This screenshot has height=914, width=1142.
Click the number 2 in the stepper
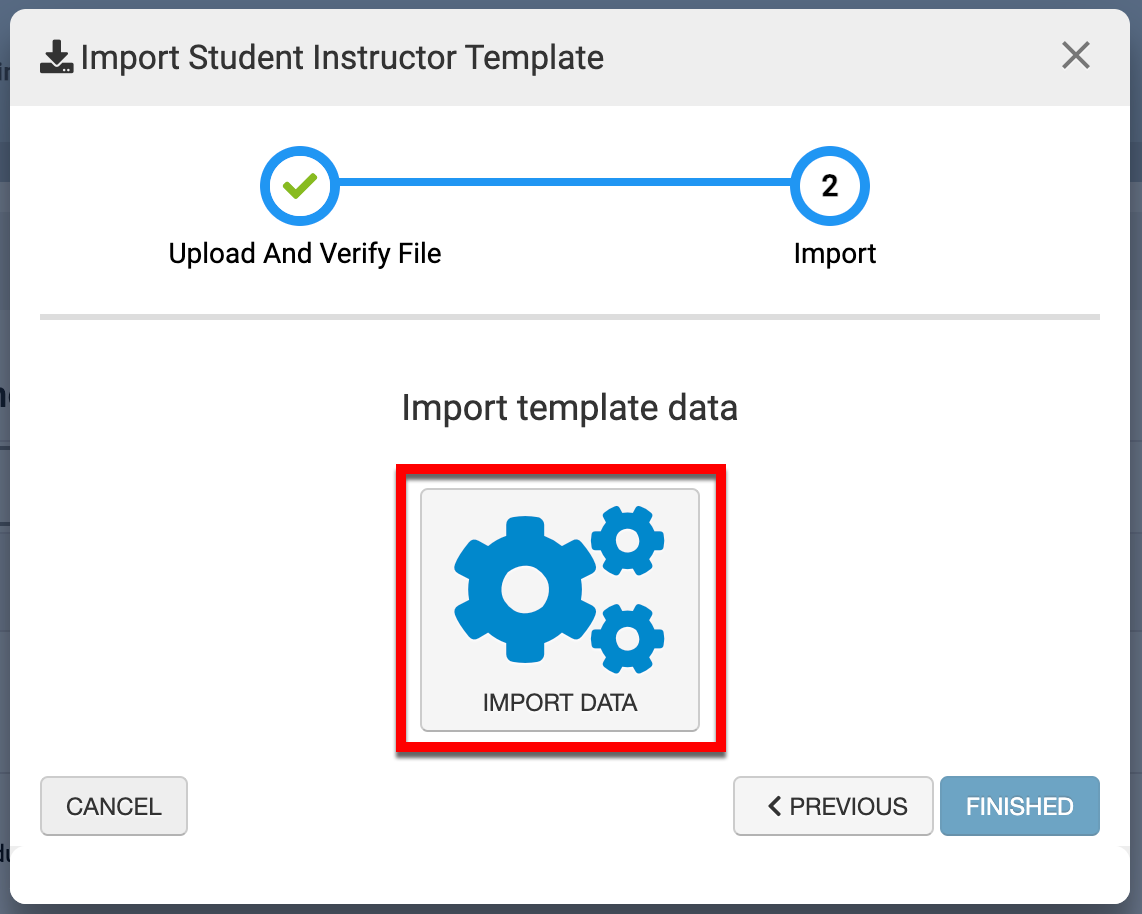point(830,186)
